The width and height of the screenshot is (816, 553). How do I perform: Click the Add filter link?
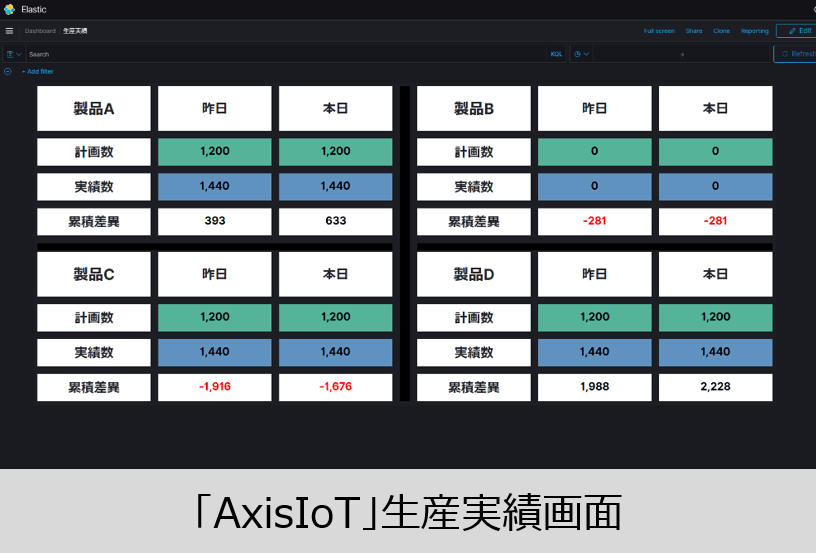40,72
